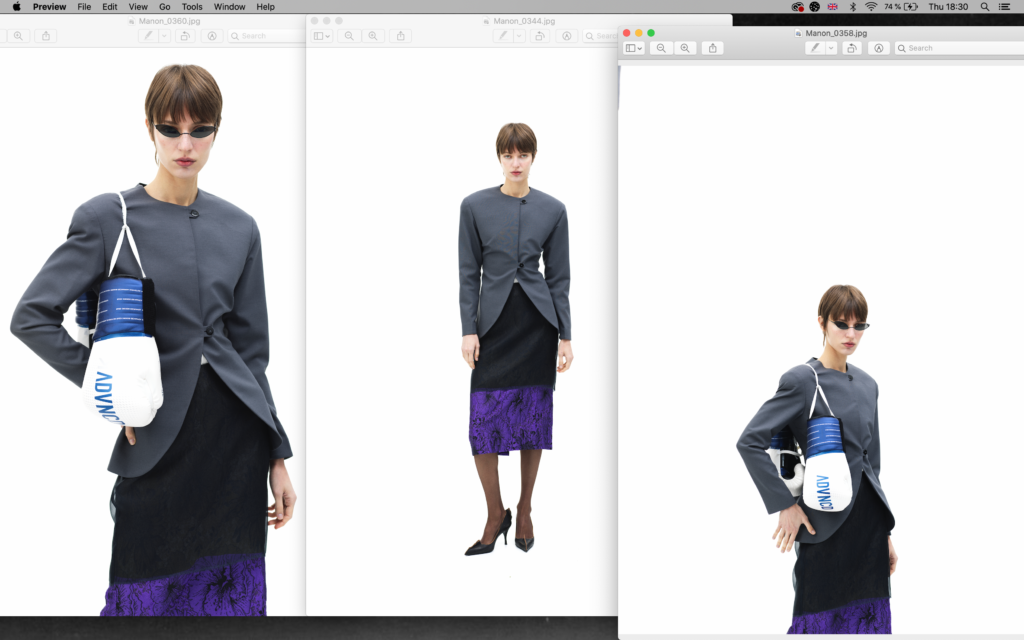Open the sidebar view dropdown in Manon_0344.jpg
The image size is (1024, 640).
click(x=321, y=36)
